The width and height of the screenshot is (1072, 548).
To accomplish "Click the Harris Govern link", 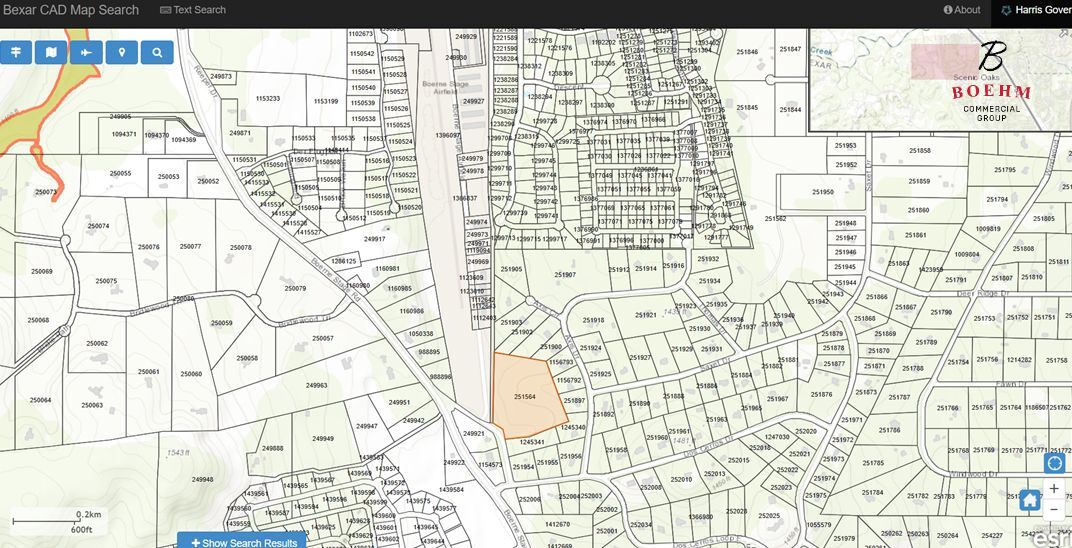I will [x=1036, y=10].
